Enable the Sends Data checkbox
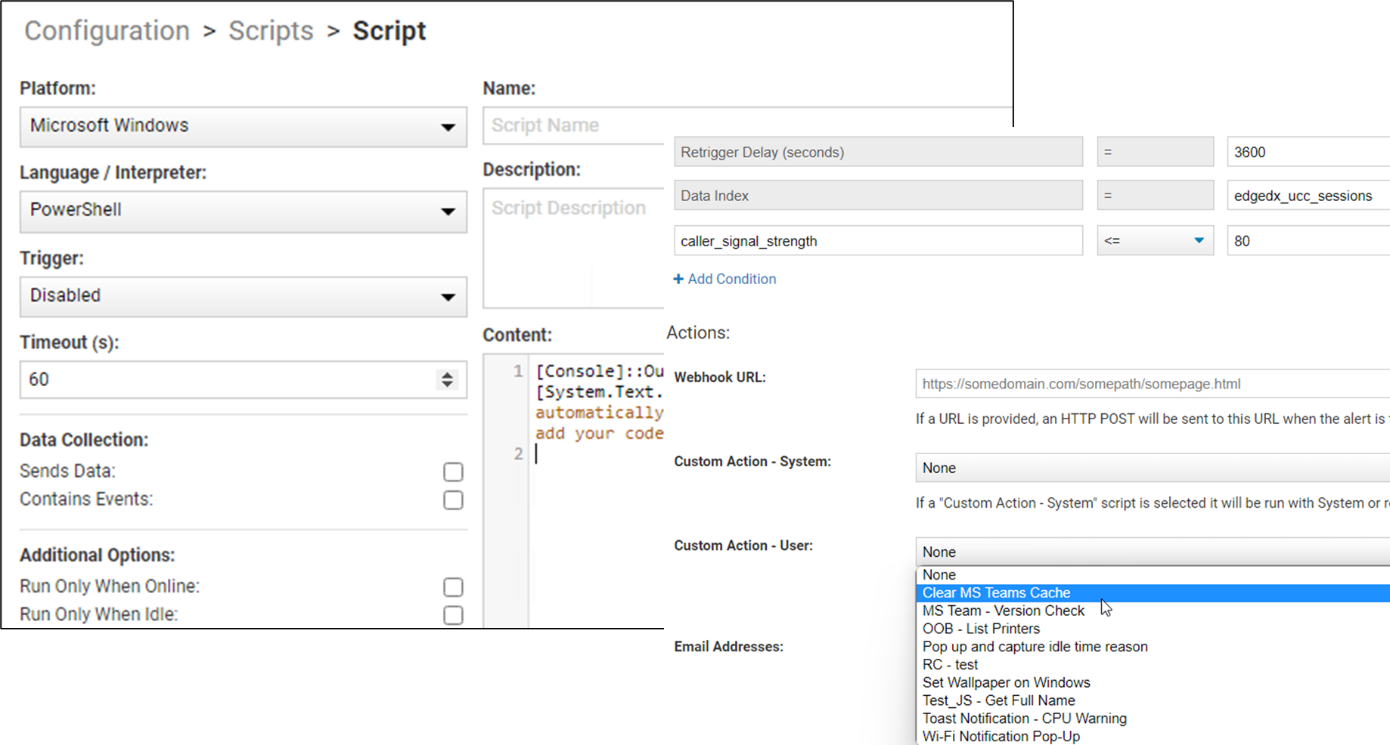The image size is (1390, 745). (x=453, y=472)
